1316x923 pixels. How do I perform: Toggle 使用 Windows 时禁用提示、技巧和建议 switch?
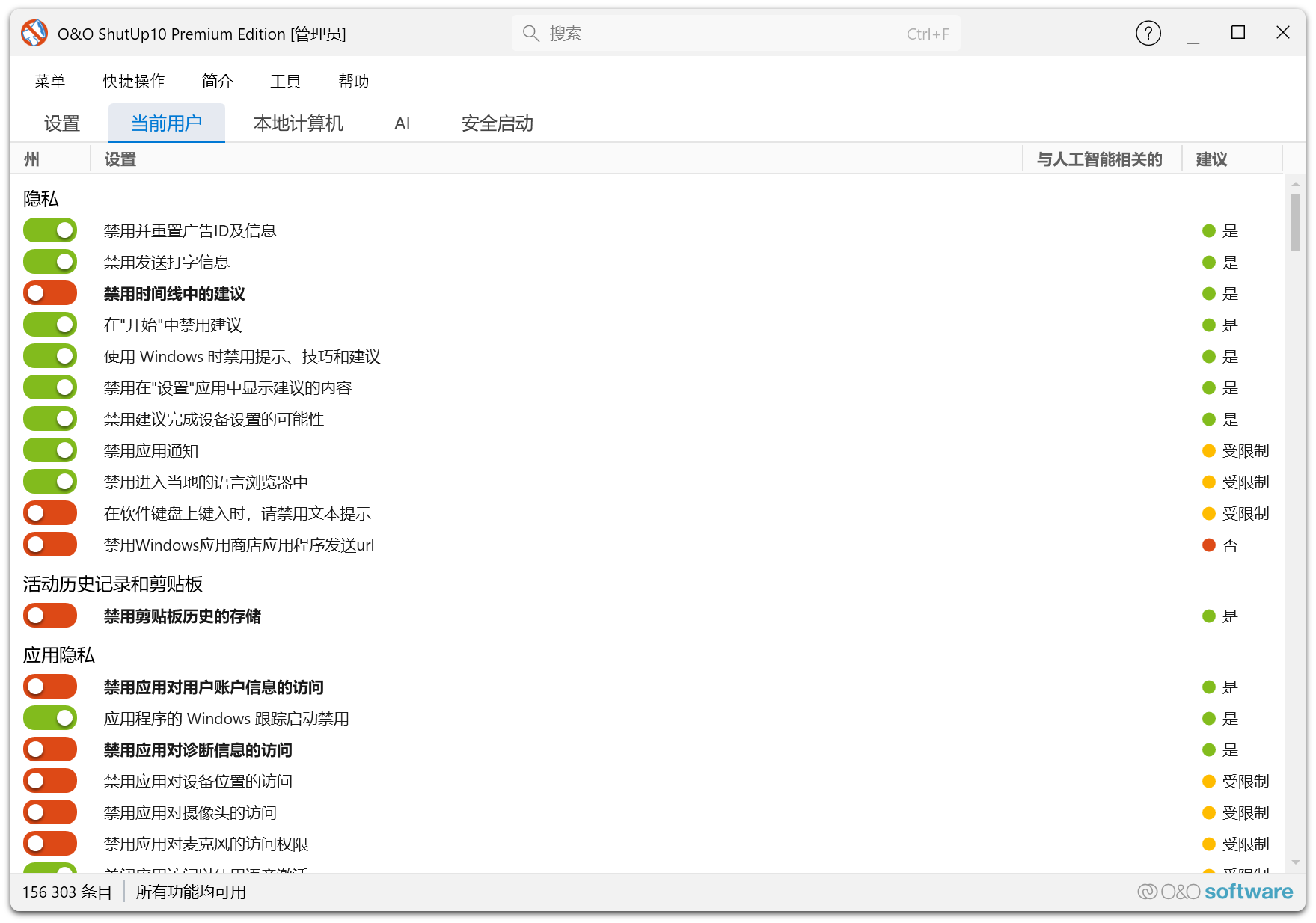pyautogui.click(x=50, y=356)
